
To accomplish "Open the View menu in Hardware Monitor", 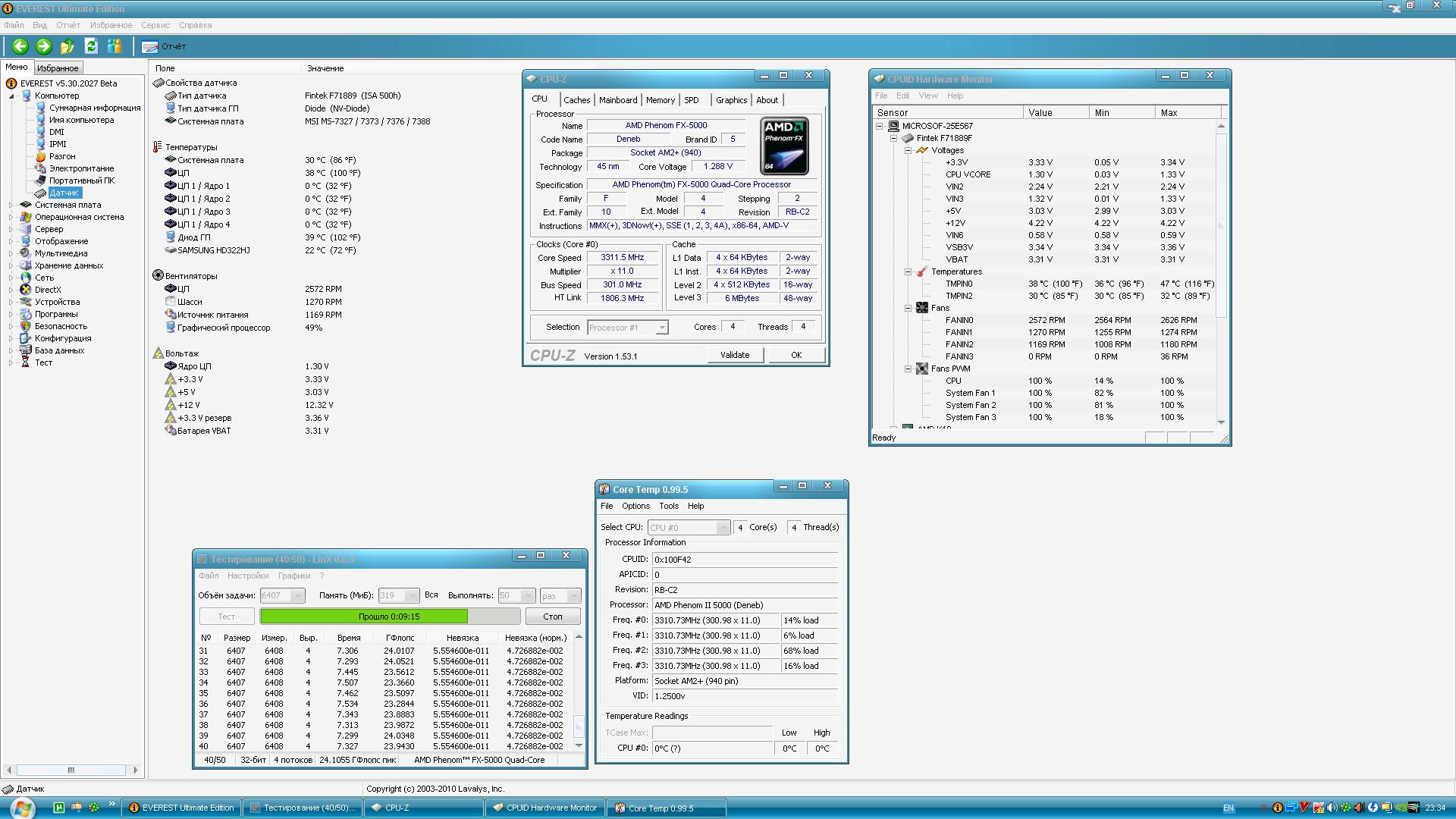I will [928, 96].
